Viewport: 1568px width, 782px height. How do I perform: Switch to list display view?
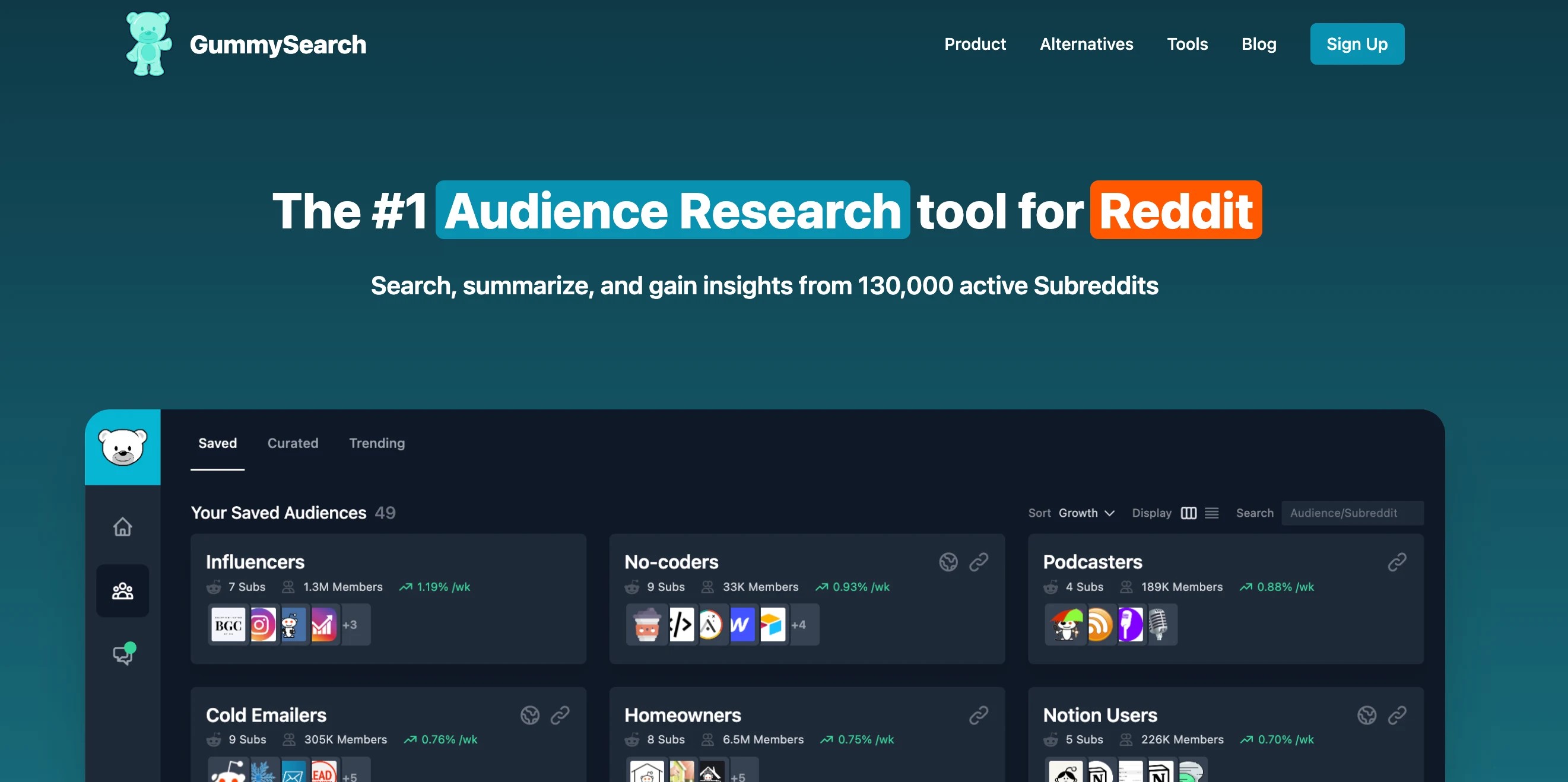click(1212, 513)
